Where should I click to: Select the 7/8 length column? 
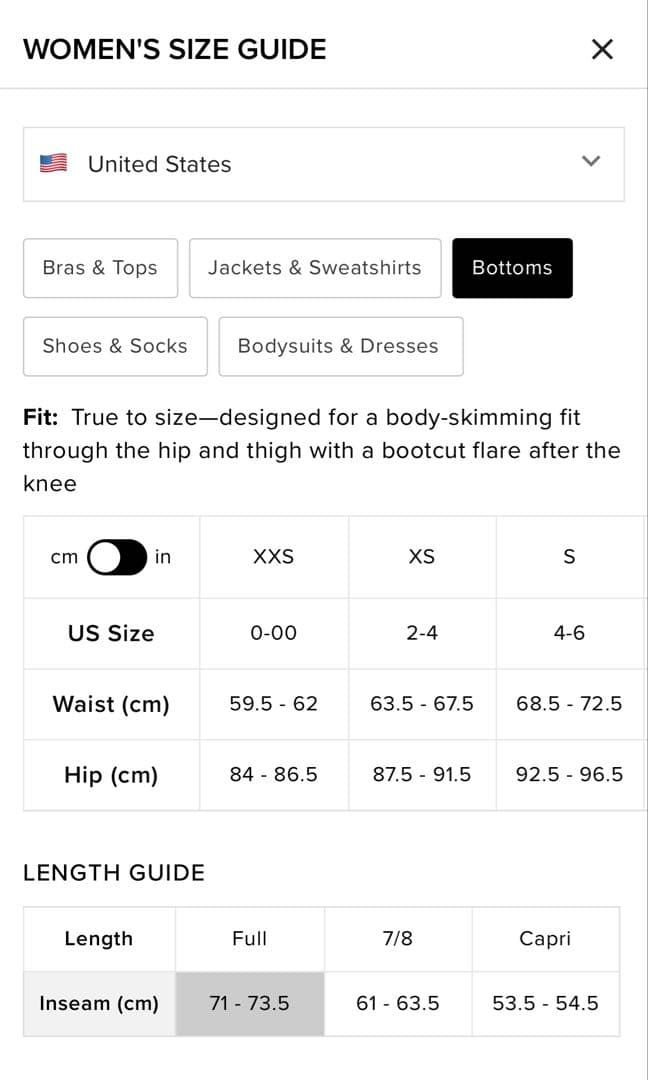click(x=397, y=939)
